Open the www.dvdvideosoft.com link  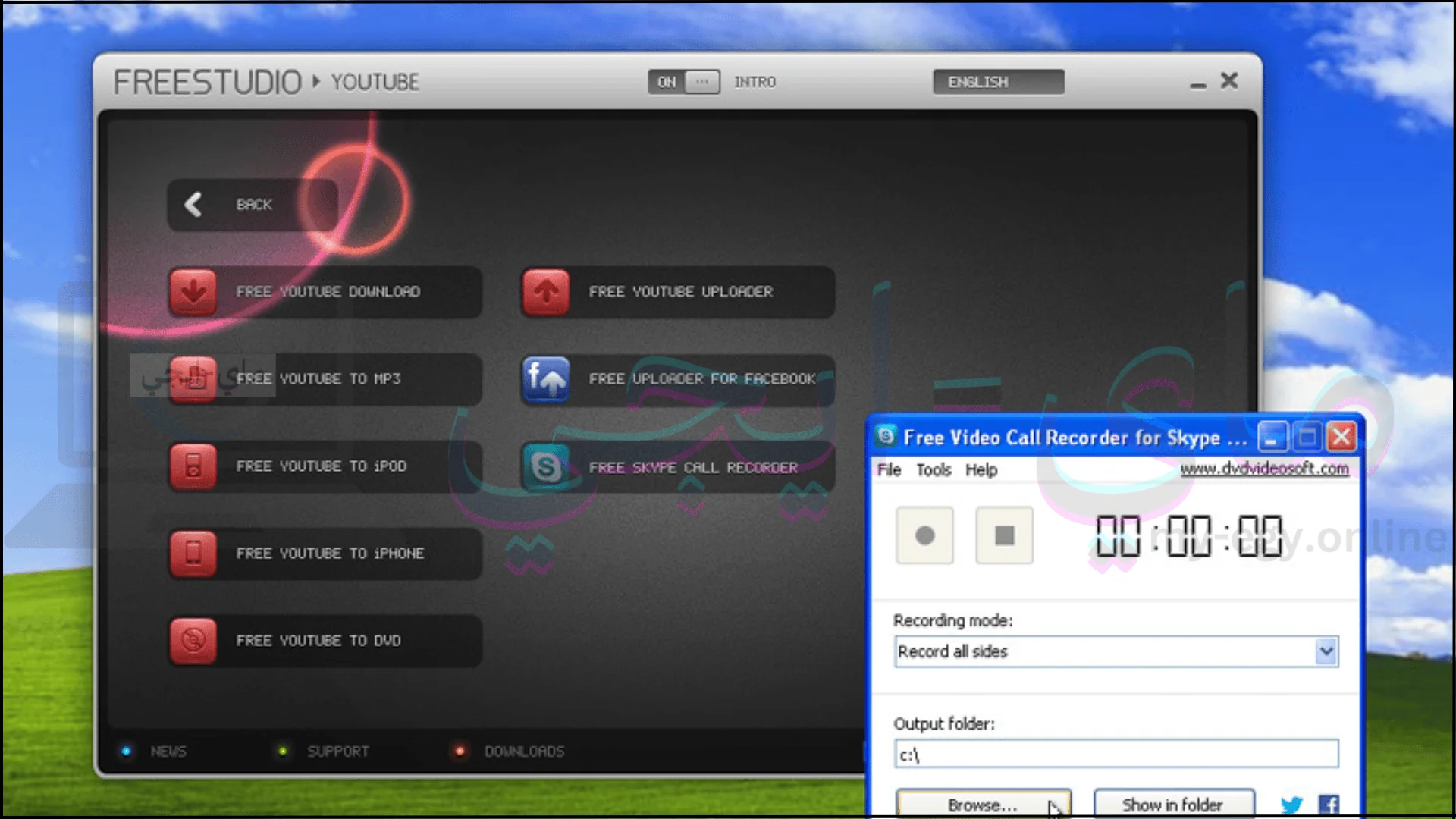tap(1264, 469)
